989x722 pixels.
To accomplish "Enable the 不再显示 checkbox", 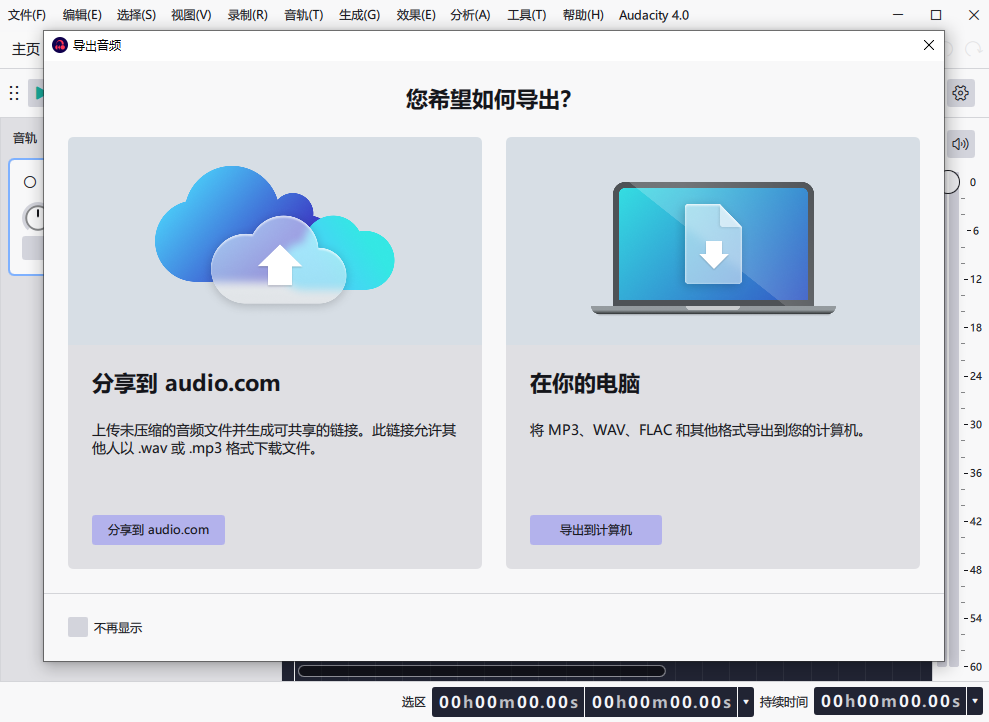I will (78, 627).
